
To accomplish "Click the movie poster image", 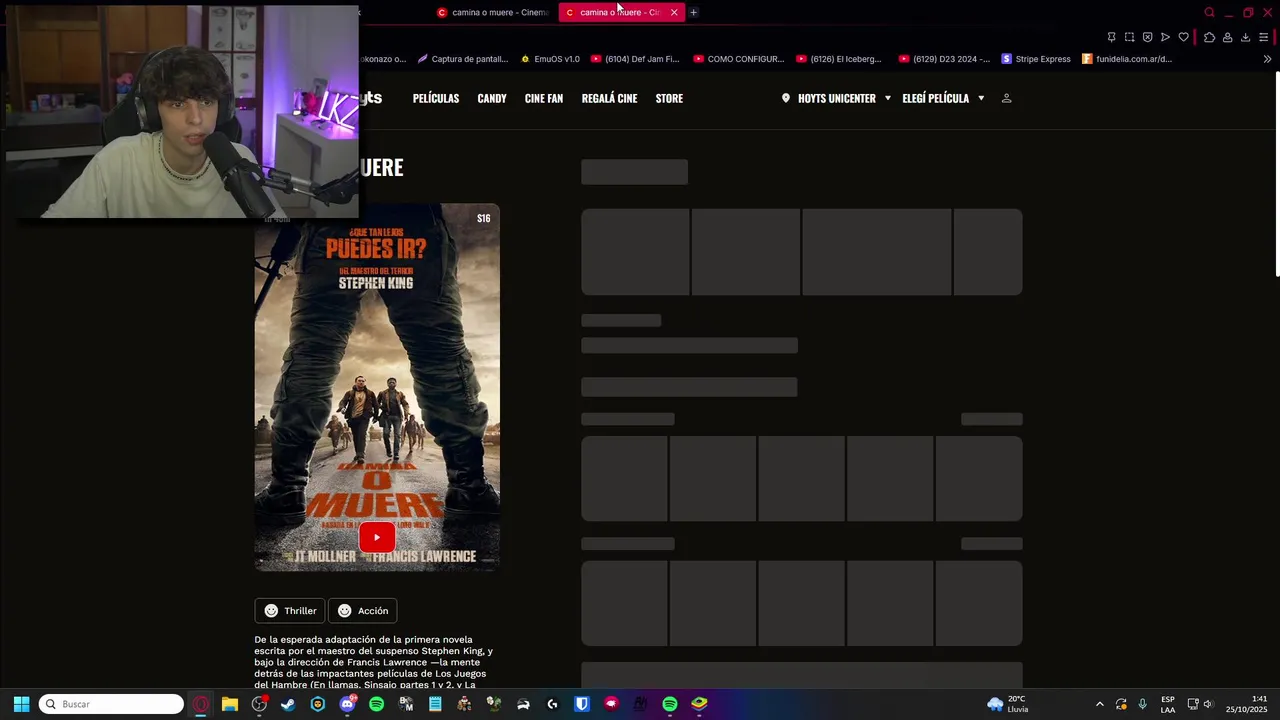I will pos(377,388).
